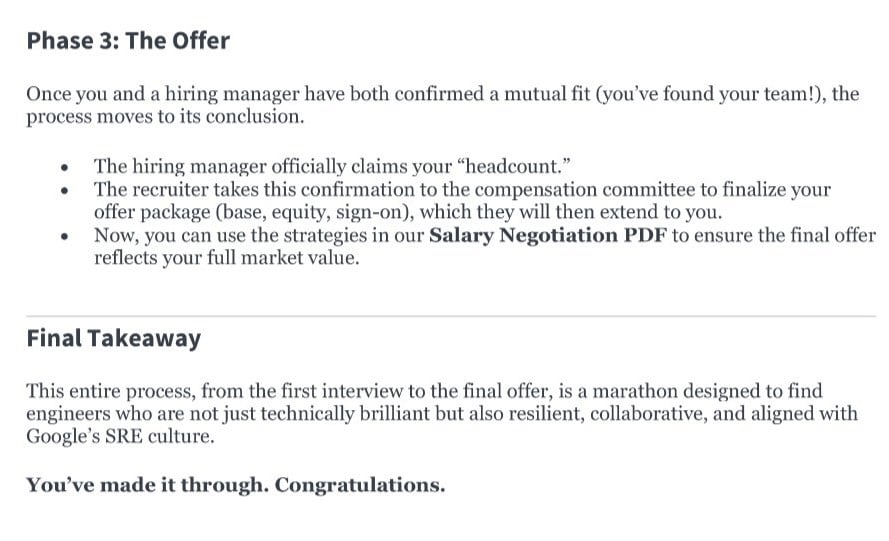
Task: Click the bold word "Congratulations."
Action: click(360, 485)
